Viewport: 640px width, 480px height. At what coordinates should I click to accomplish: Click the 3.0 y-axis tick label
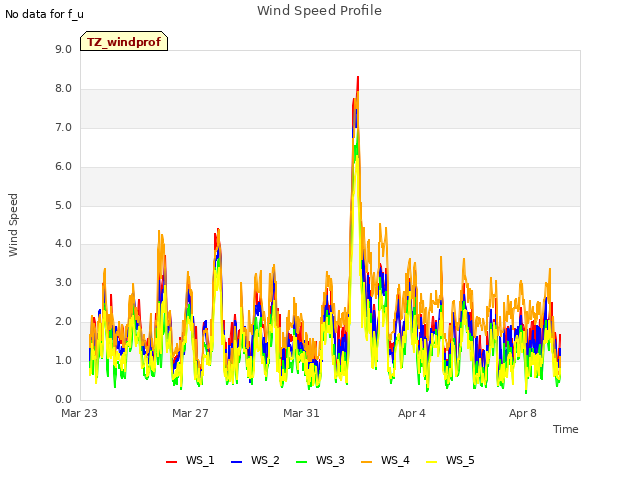tap(64, 282)
